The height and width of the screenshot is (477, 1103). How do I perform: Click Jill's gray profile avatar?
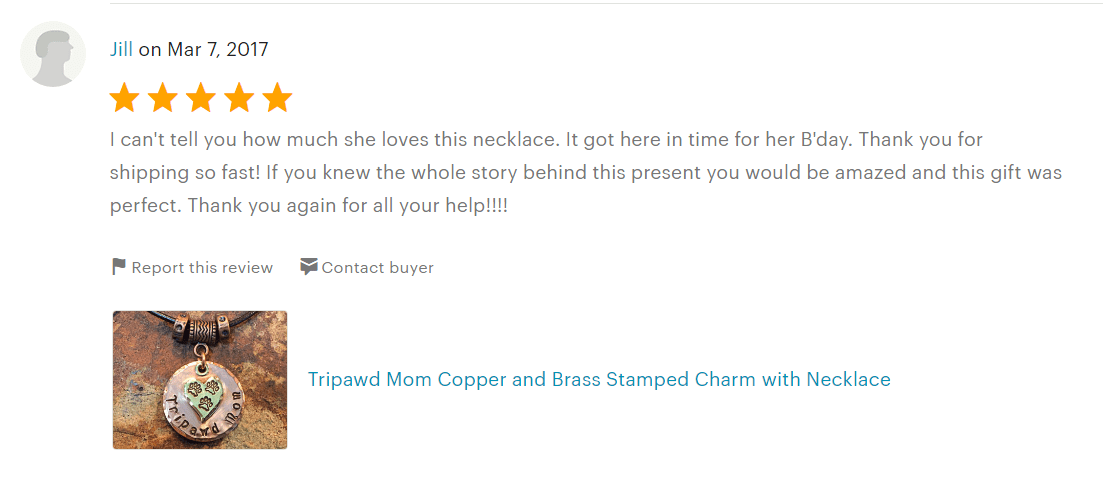click(53, 54)
